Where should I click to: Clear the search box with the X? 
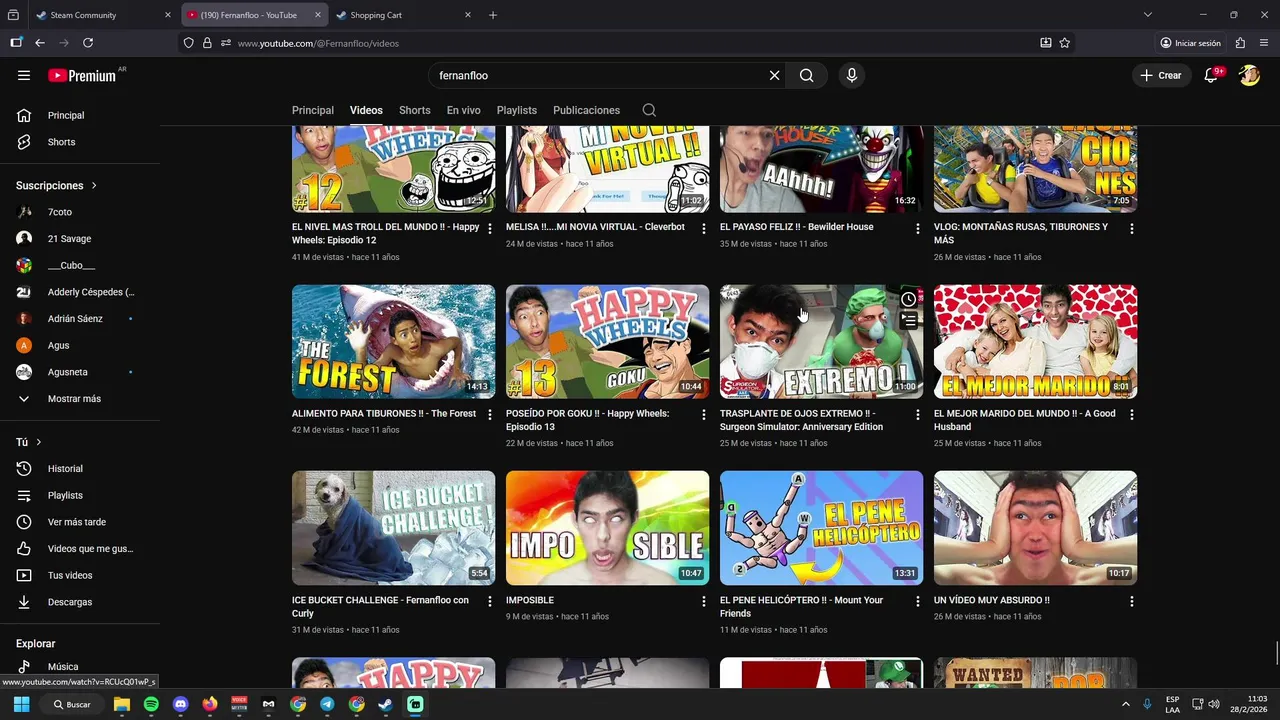tap(774, 75)
